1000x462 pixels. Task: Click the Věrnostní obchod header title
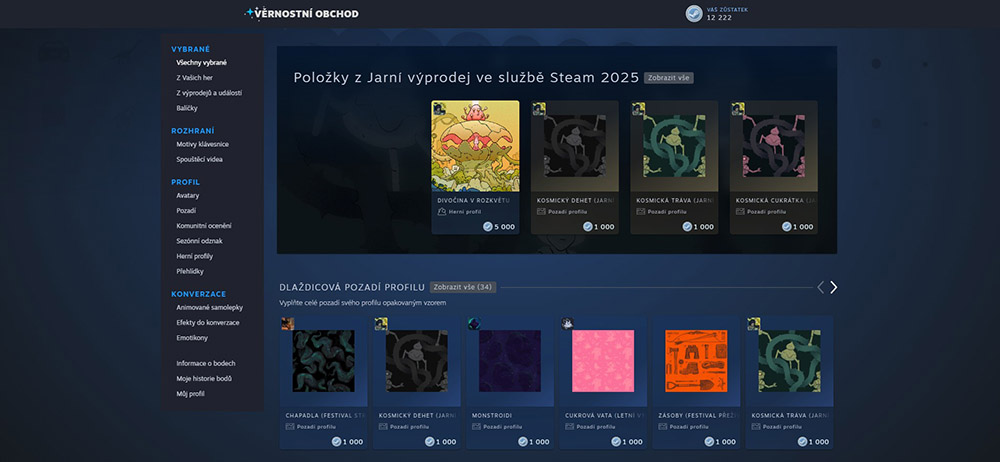(x=309, y=13)
